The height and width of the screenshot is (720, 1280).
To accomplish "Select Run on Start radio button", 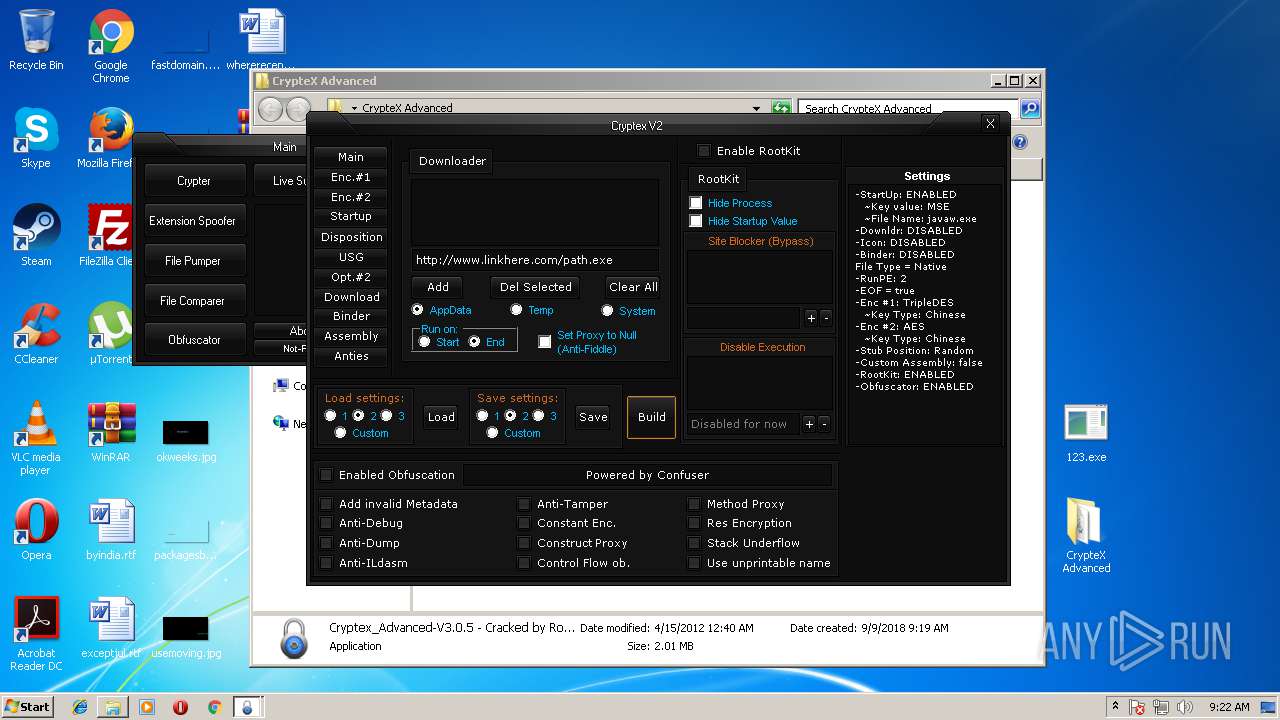I will pos(425,342).
